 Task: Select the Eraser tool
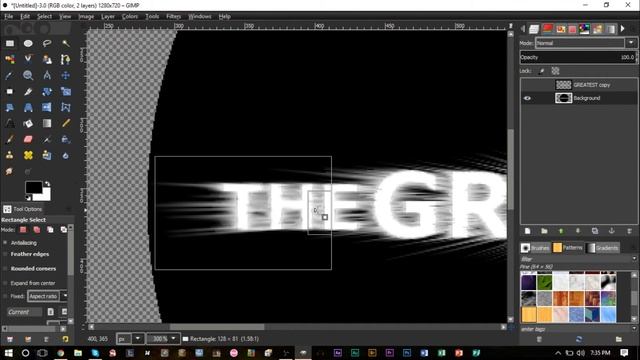(x=28, y=140)
